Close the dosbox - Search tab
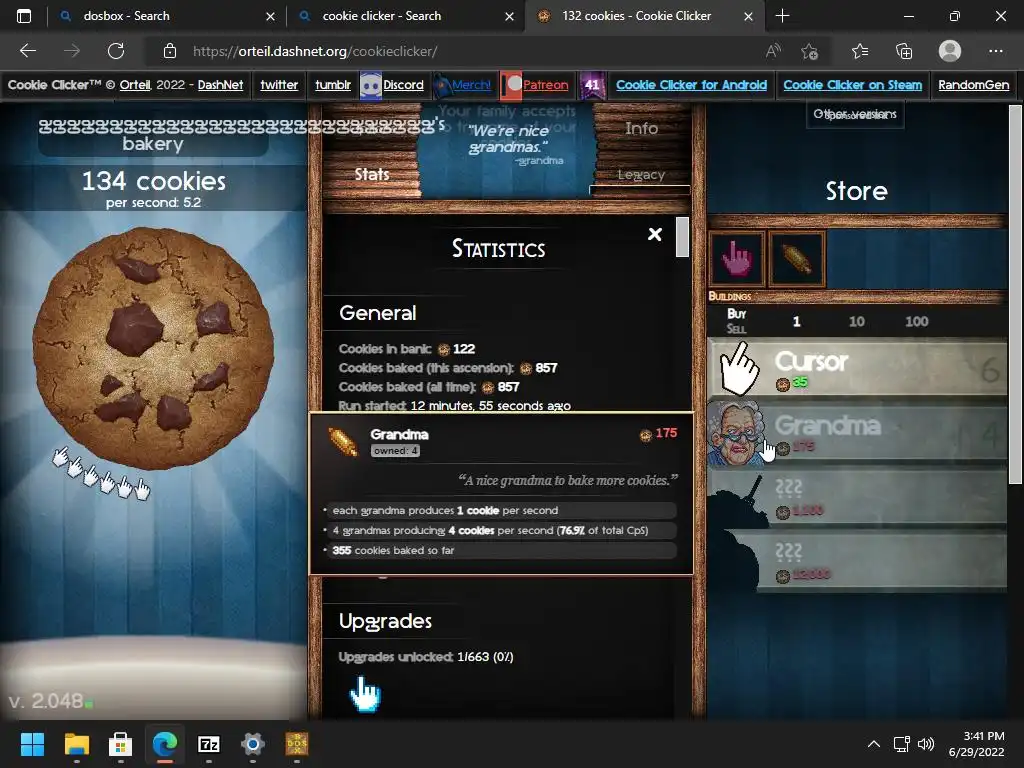The height and width of the screenshot is (768, 1024). [270, 16]
